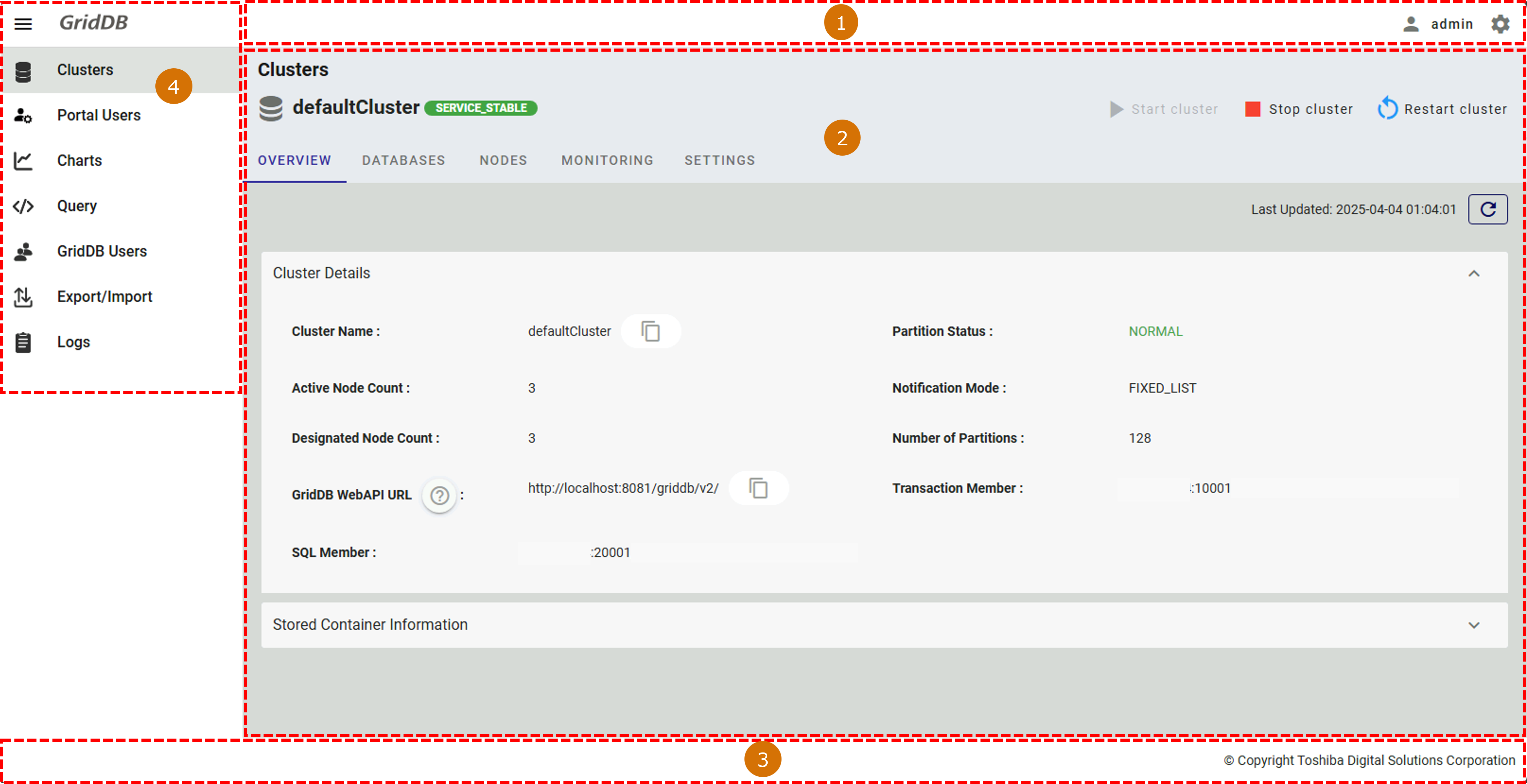Viewport: 1527px width, 784px height.
Task: Go to the Query page
Action: click(77, 206)
